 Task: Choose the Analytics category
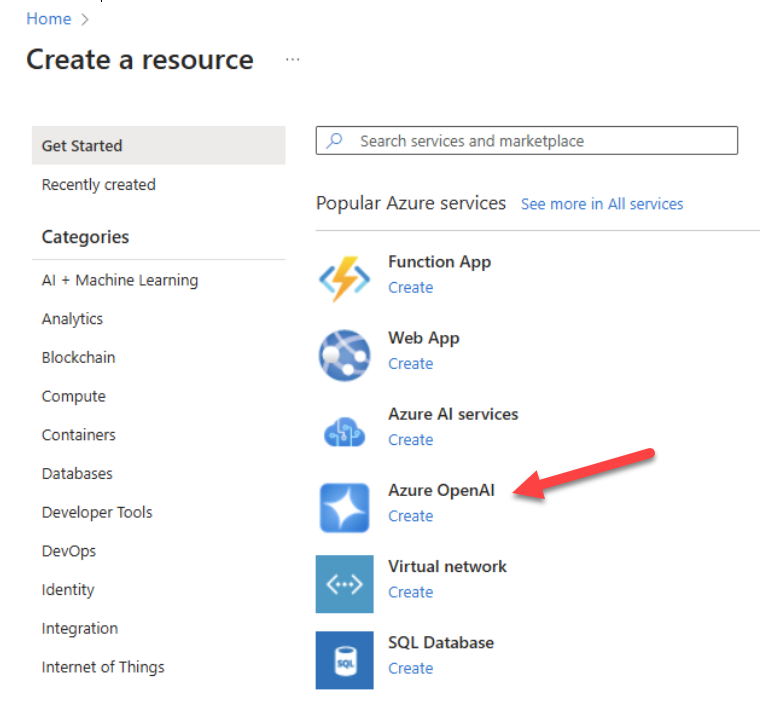tap(72, 319)
